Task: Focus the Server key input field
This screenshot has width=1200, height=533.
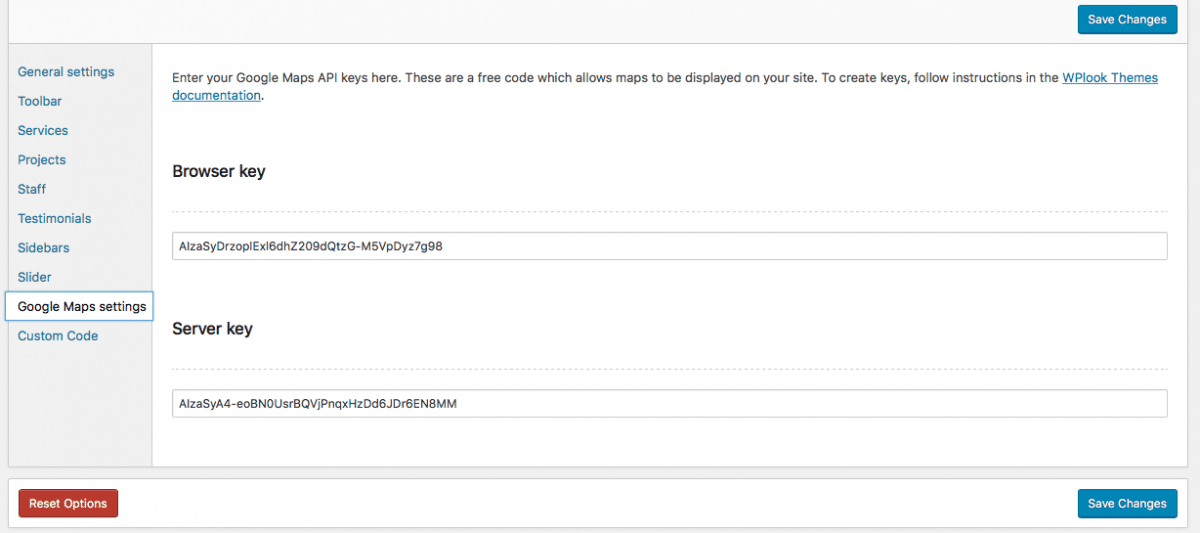Action: [669, 403]
